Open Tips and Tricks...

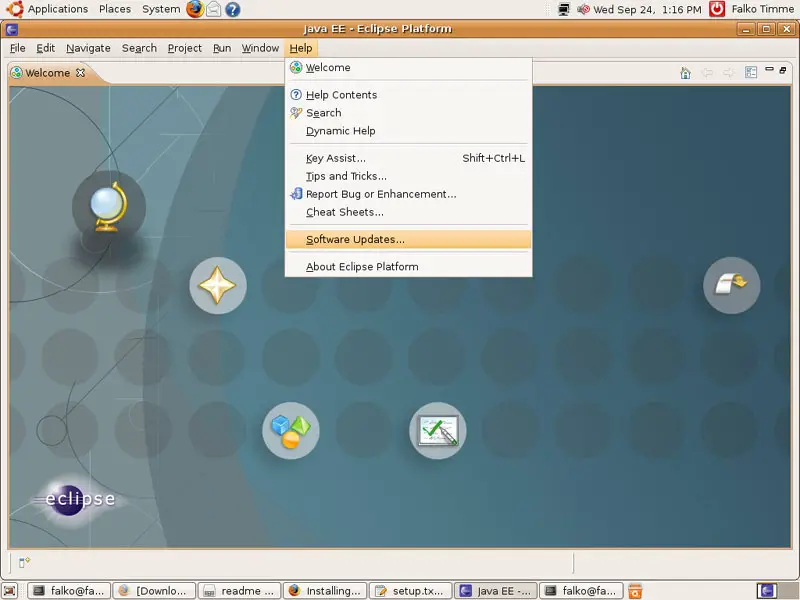tap(409, 176)
